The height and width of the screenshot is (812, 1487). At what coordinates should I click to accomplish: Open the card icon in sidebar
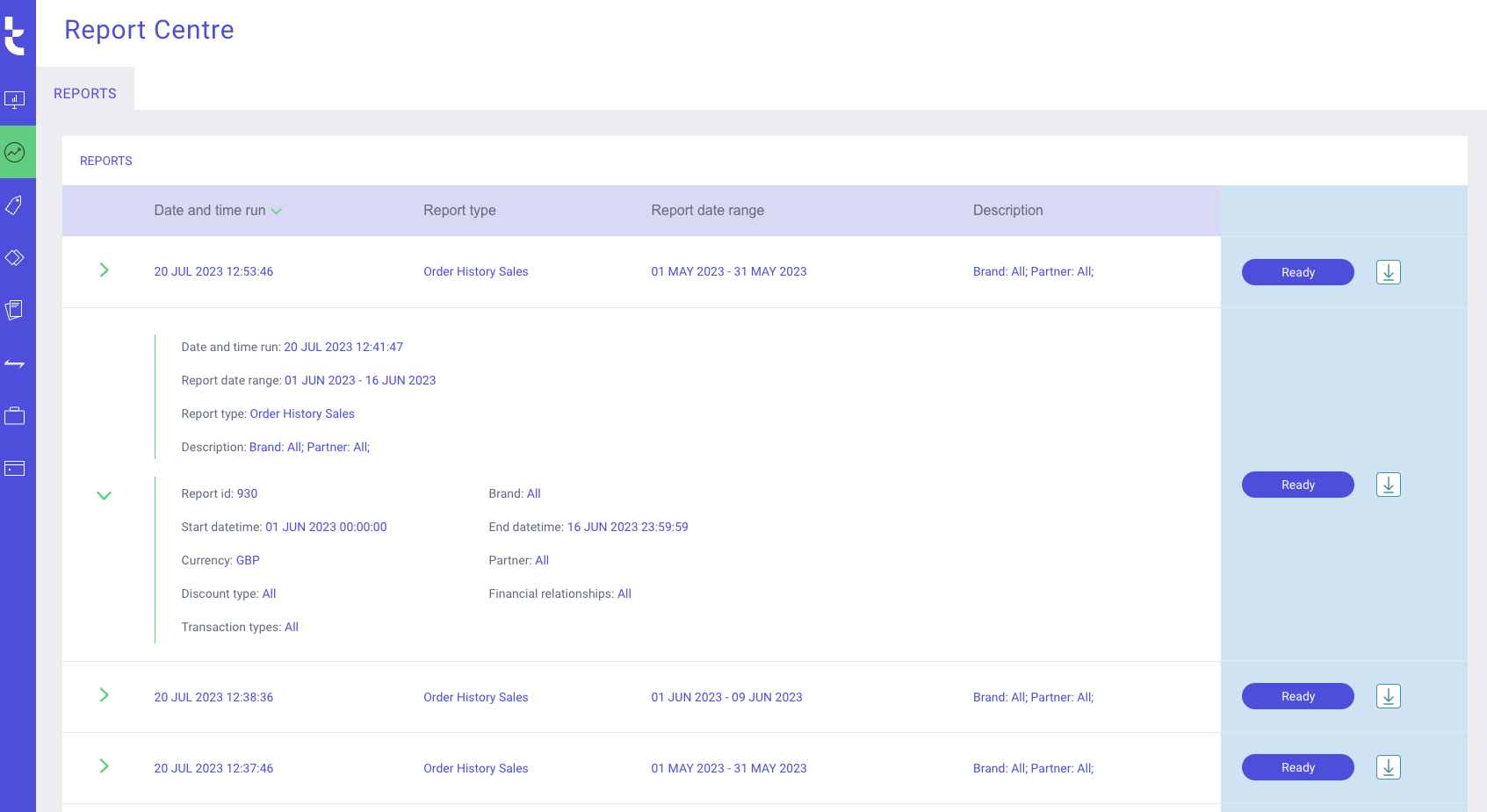click(x=15, y=468)
